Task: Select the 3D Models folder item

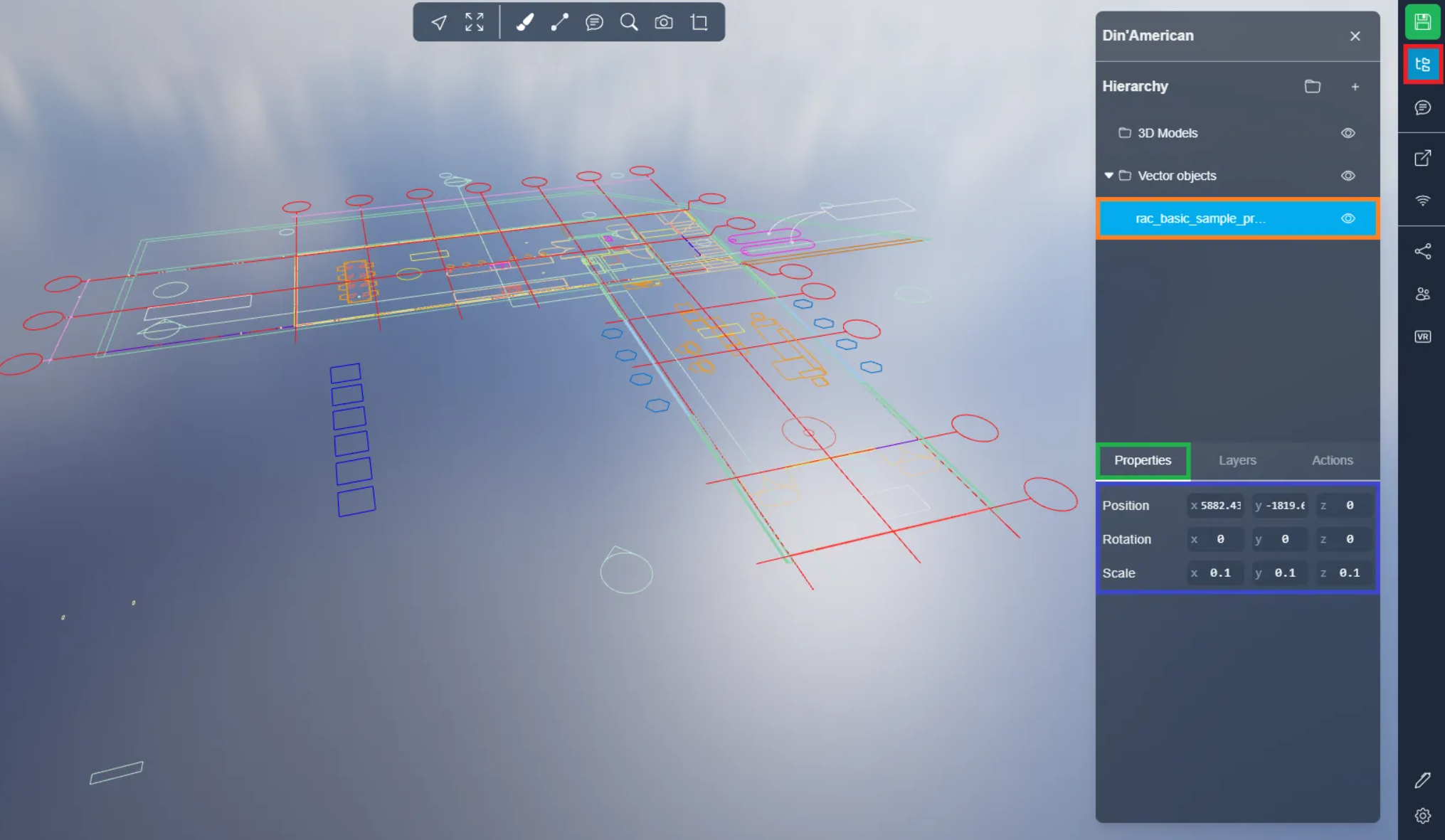Action: click(1167, 133)
